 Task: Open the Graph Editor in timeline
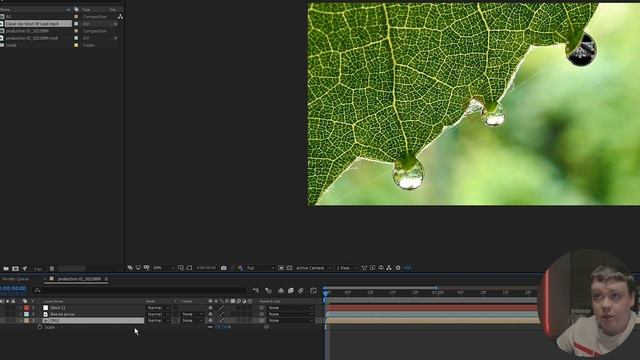click(313, 291)
